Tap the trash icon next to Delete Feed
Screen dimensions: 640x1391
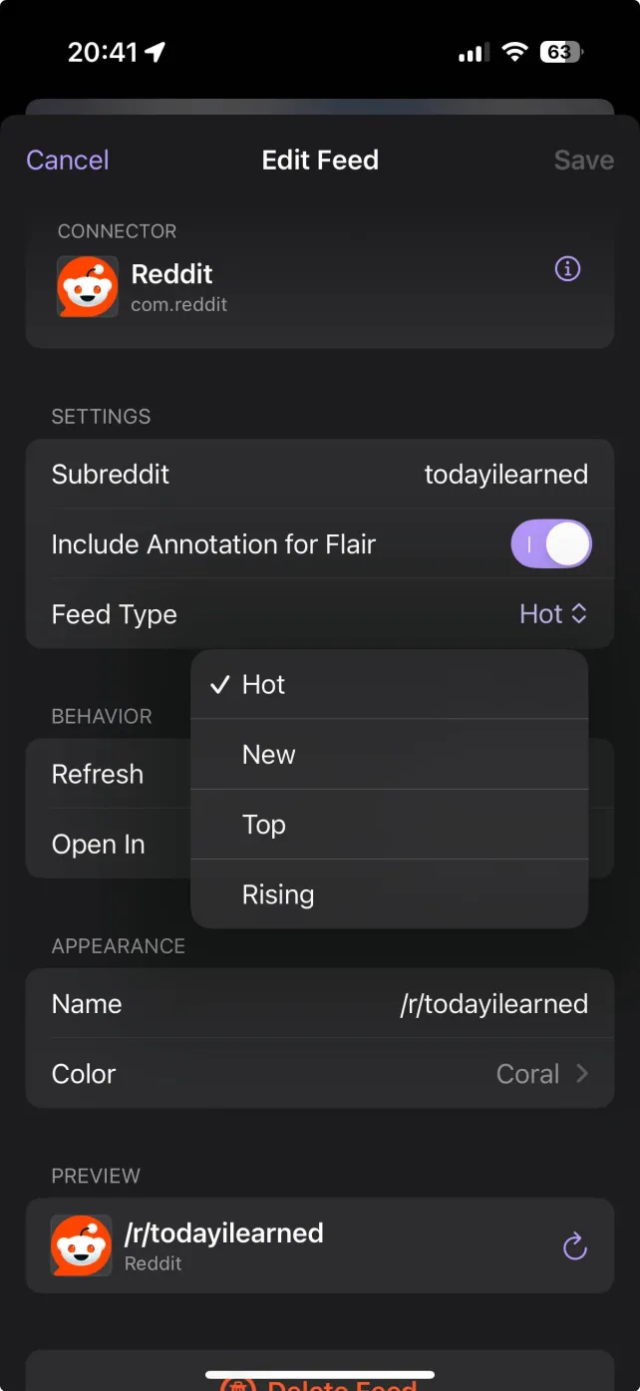tap(237, 1385)
